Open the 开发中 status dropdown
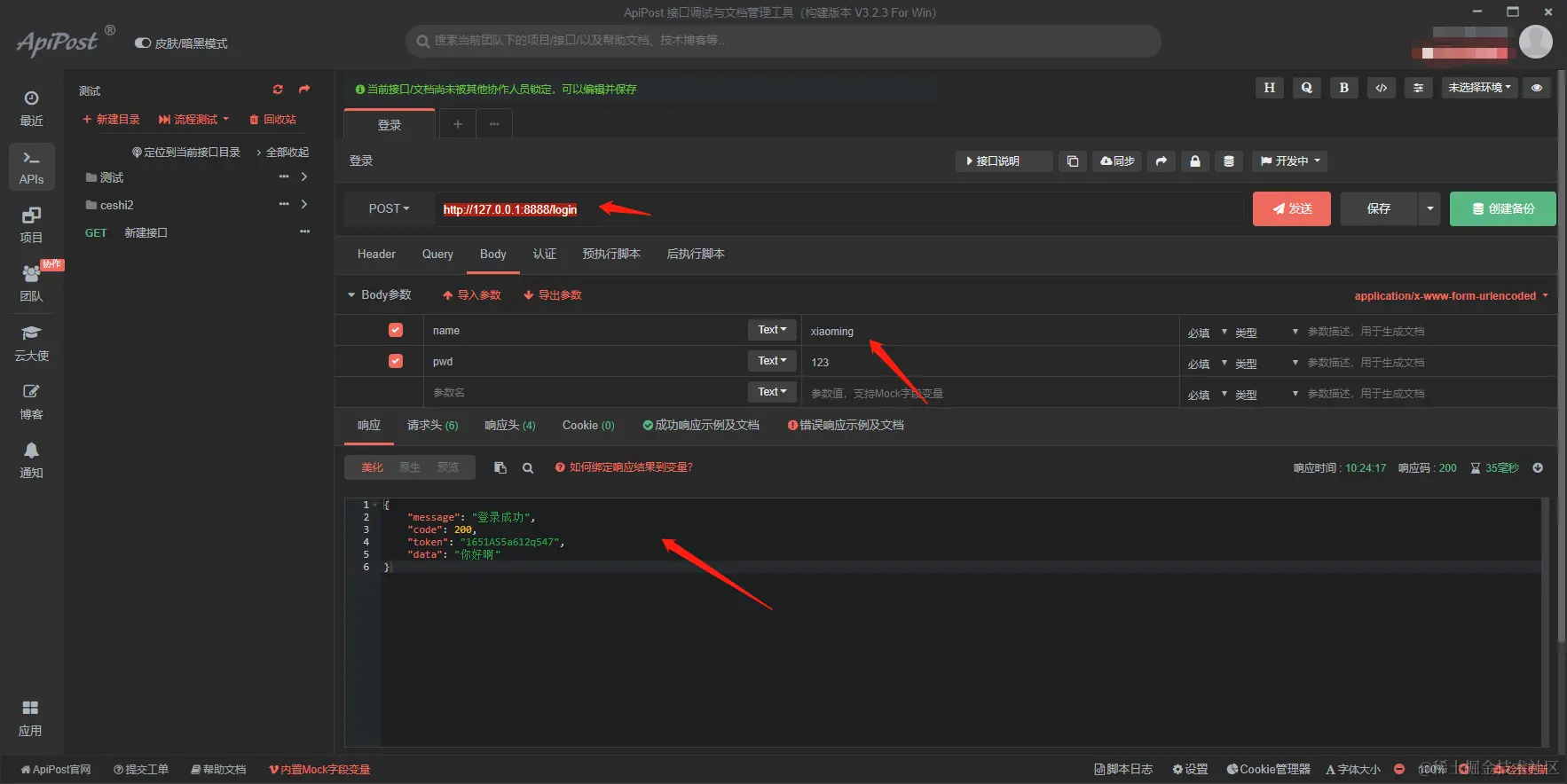This screenshot has width=1567, height=784. (1290, 161)
